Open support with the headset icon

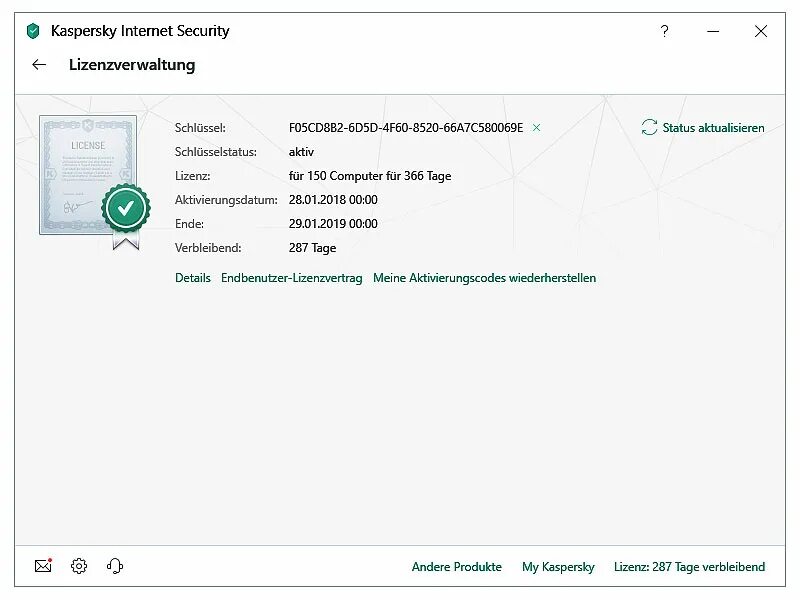point(115,566)
